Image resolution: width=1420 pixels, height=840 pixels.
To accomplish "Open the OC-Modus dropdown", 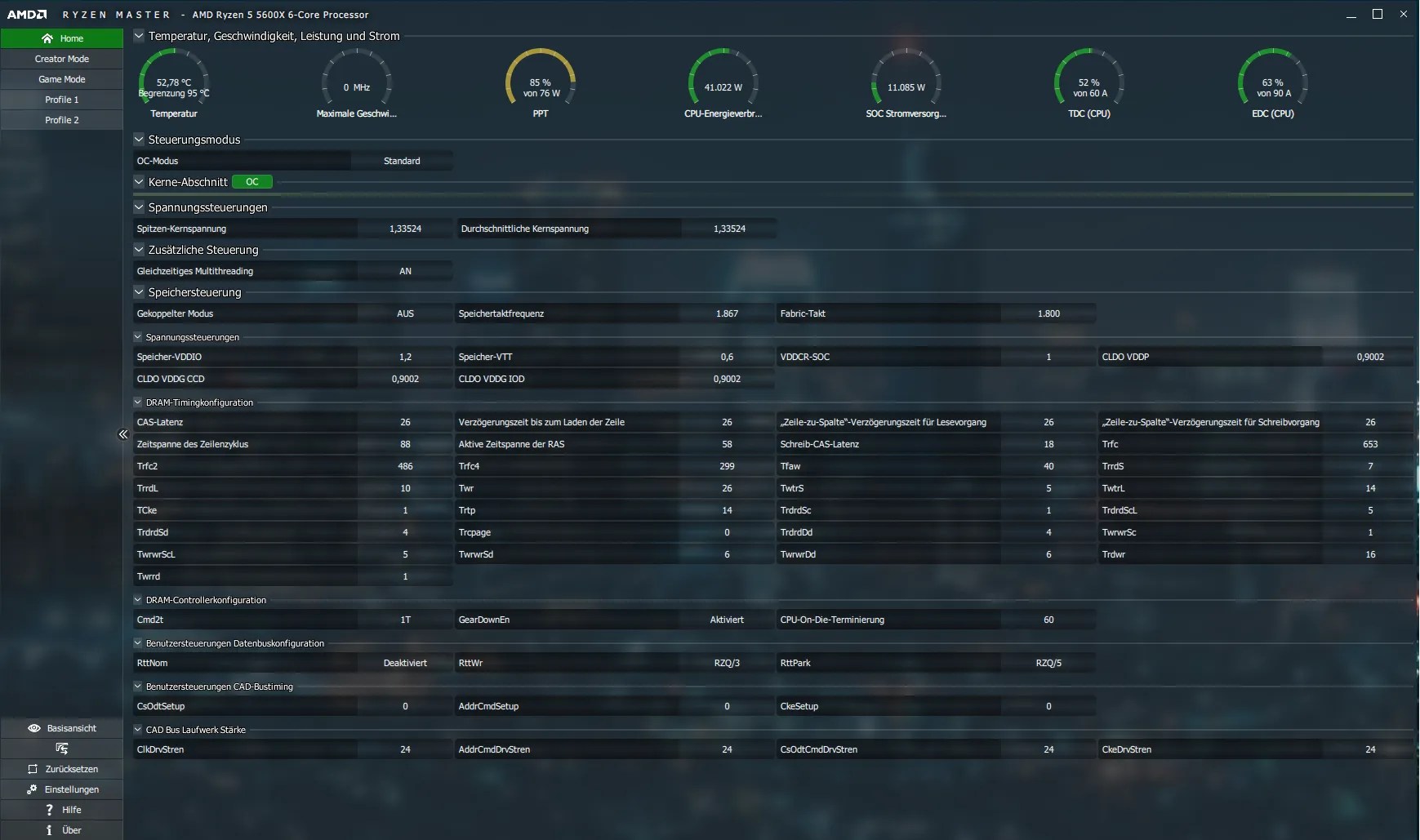I will (401, 161).
